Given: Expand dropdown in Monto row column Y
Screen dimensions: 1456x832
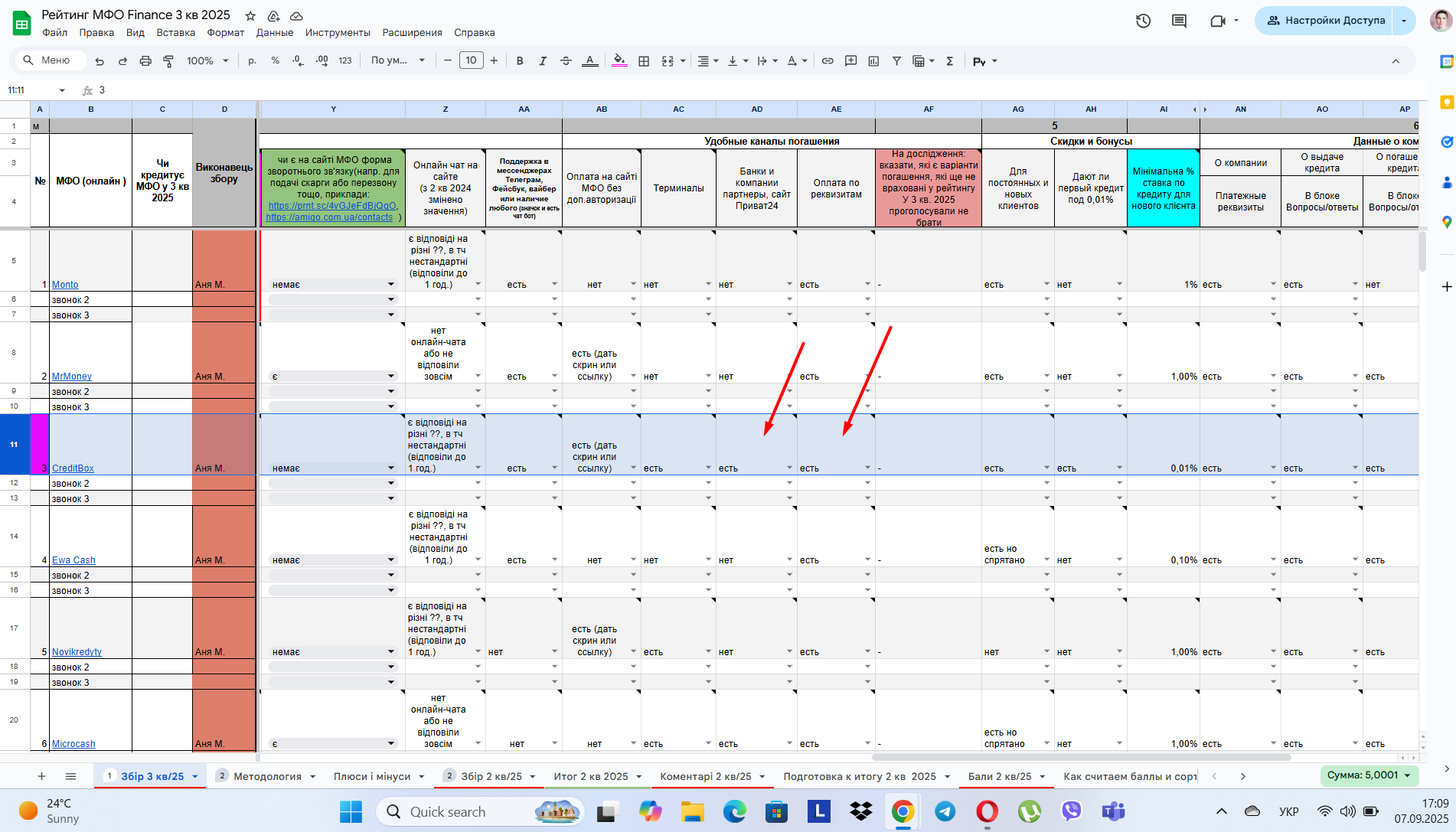Looking at the screenshot, I should tap(391, 285).
